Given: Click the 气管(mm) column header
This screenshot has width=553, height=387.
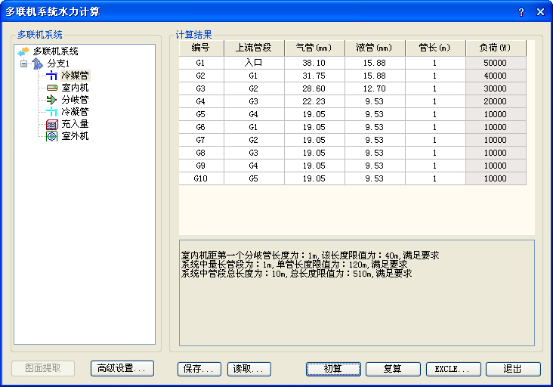Looking at the screenshot, I should [314, 48].
